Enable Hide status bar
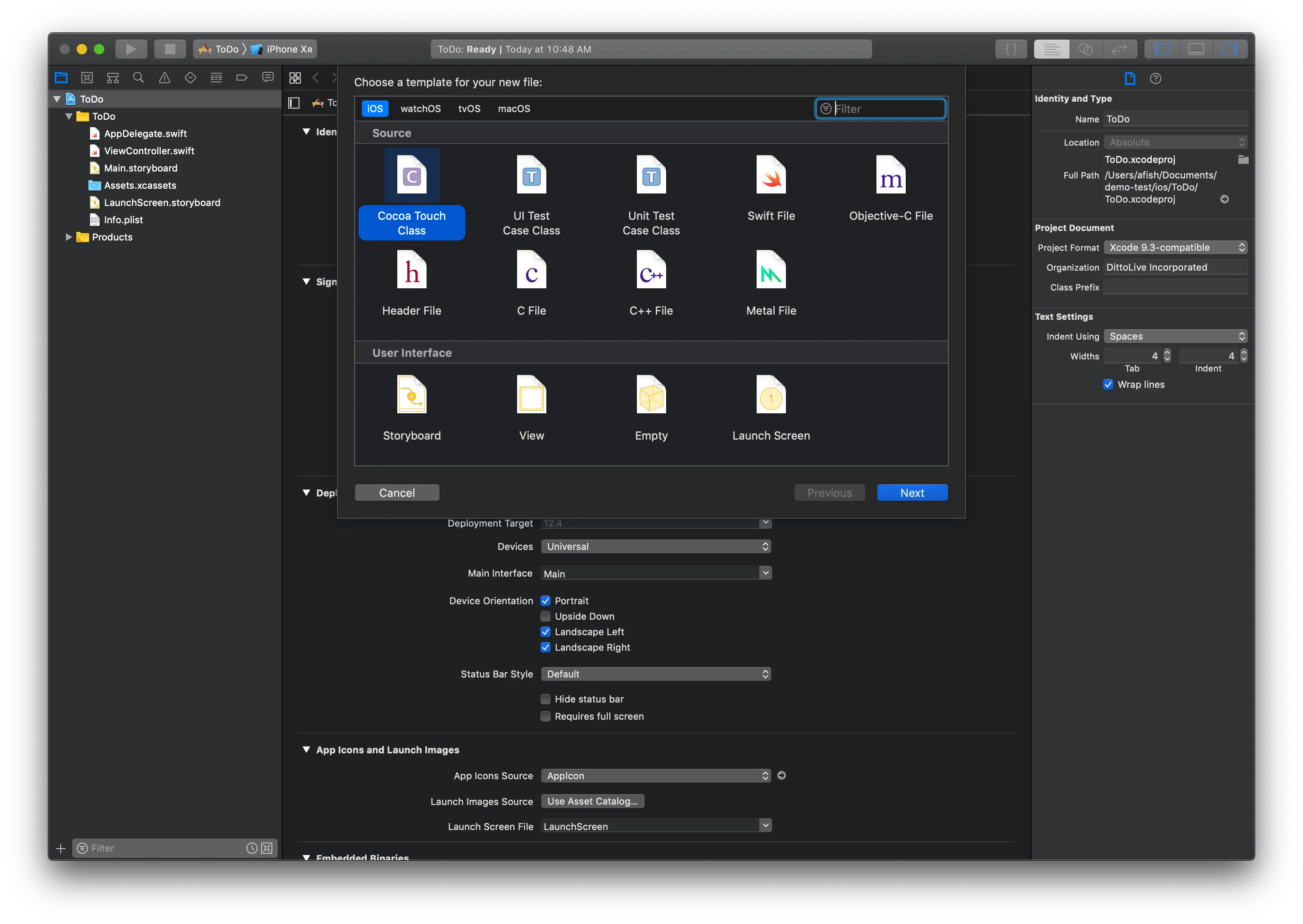Viewport: 1303px width, 924px height. (545, 699)
